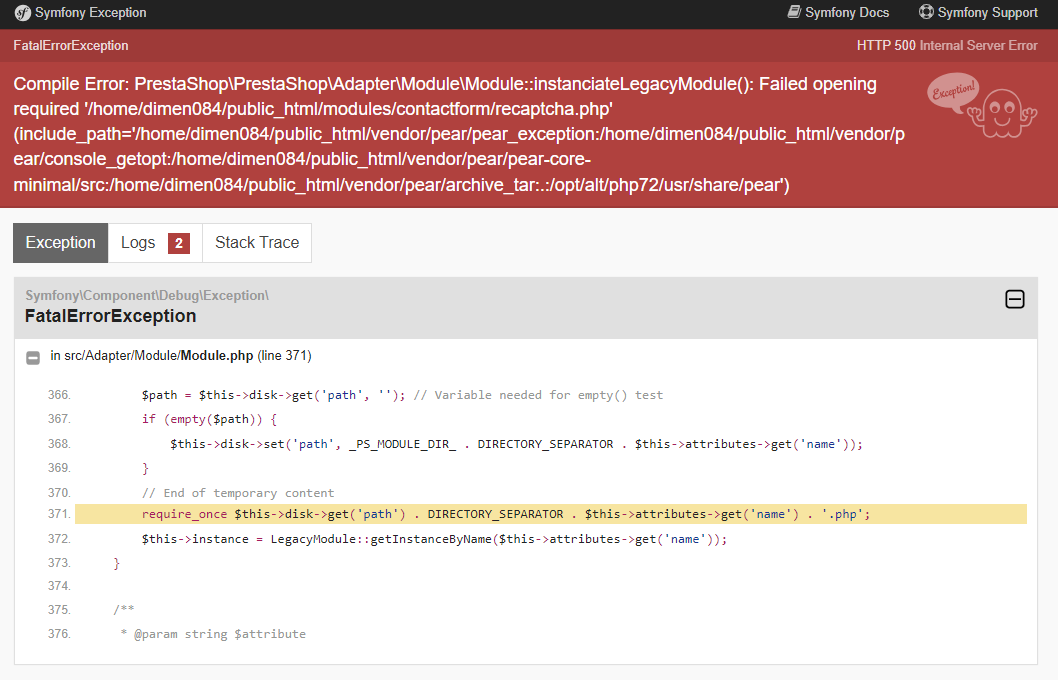The image size is (1058, 680).
Task: Click line number 375
Action: click(x=59, y=610)
